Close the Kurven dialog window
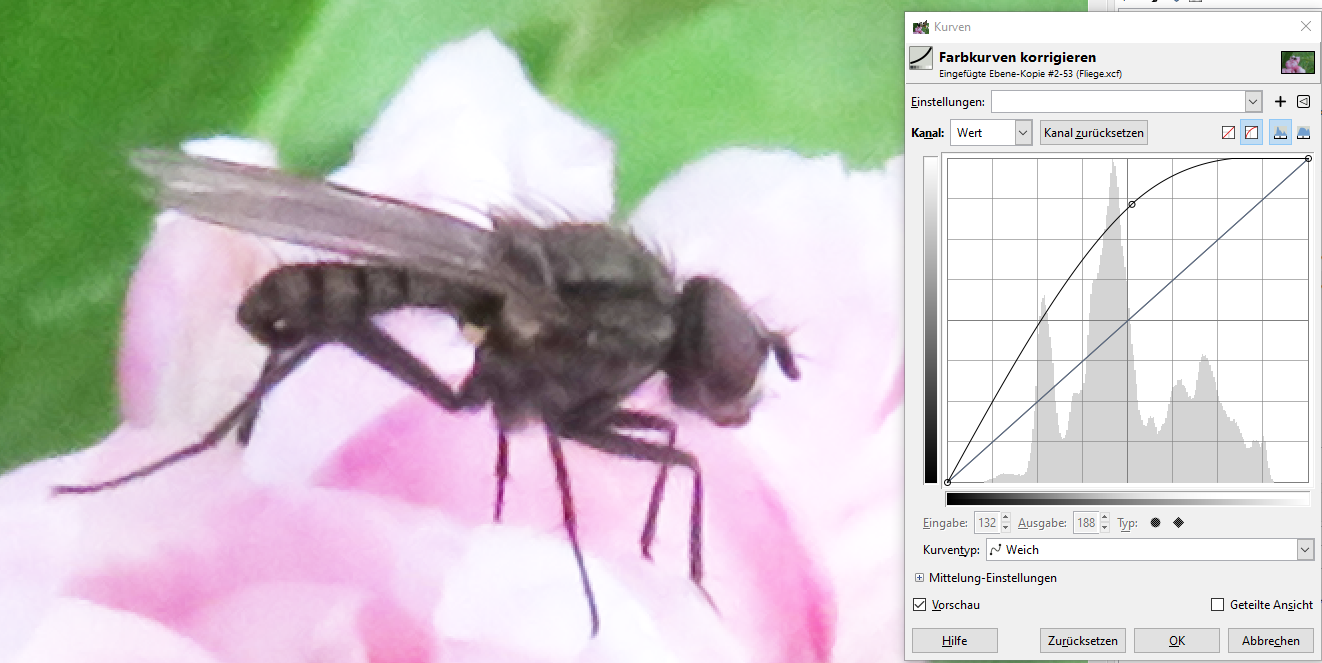The width and height of the screenshot is (1322, 663). tap(1305, 27)
